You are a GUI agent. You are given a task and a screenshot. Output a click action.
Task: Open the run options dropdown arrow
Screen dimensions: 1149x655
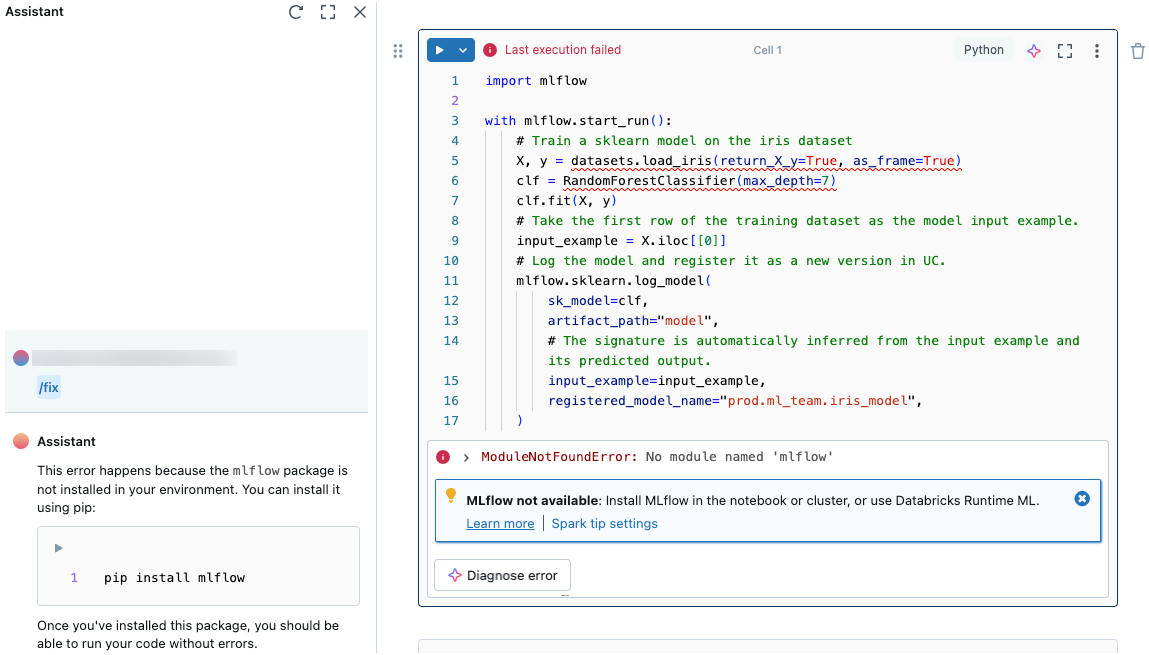coord(463,50)
